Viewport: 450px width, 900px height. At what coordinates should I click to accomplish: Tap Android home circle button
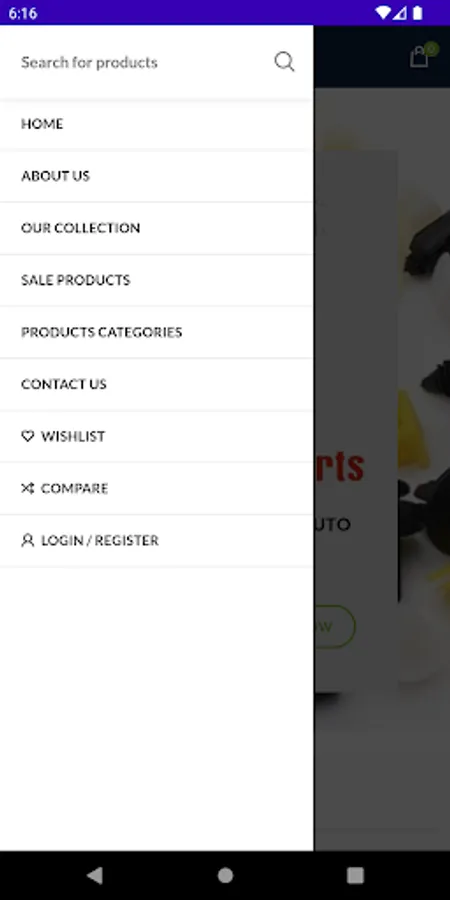pyautogui.click(x=225, y=875)
